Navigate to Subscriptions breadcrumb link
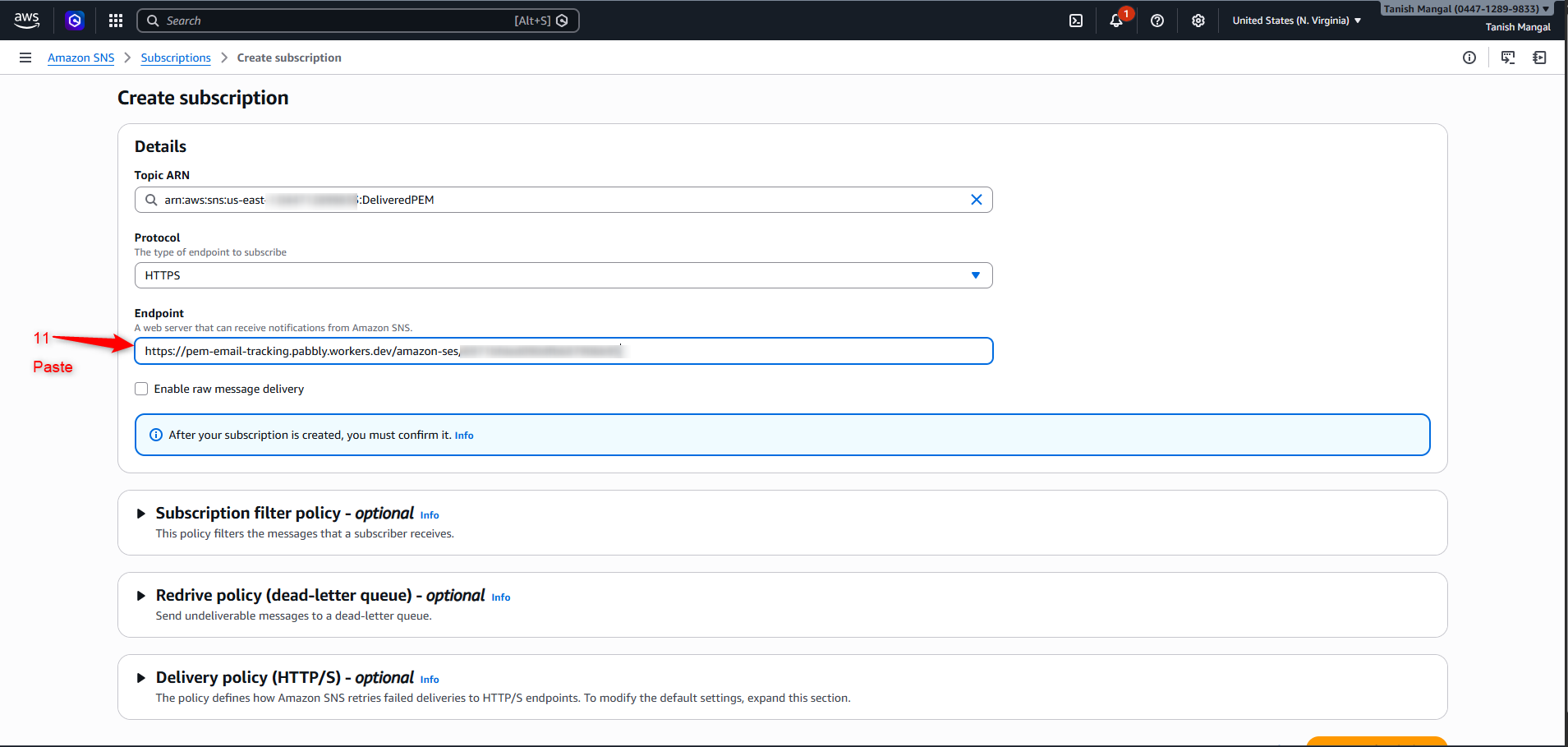Screen dimensions: 1568x747 pos(176,58)
